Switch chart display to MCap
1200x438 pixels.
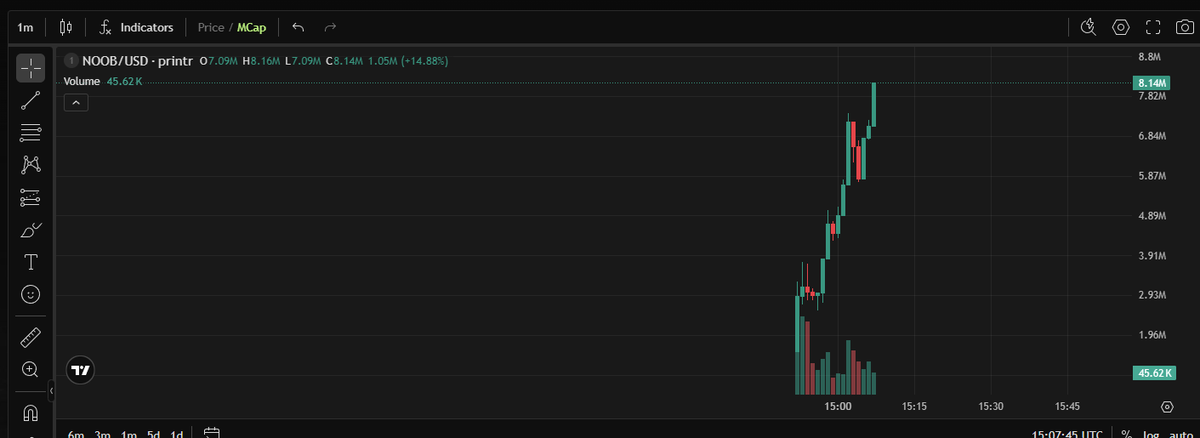coord(251,27)
